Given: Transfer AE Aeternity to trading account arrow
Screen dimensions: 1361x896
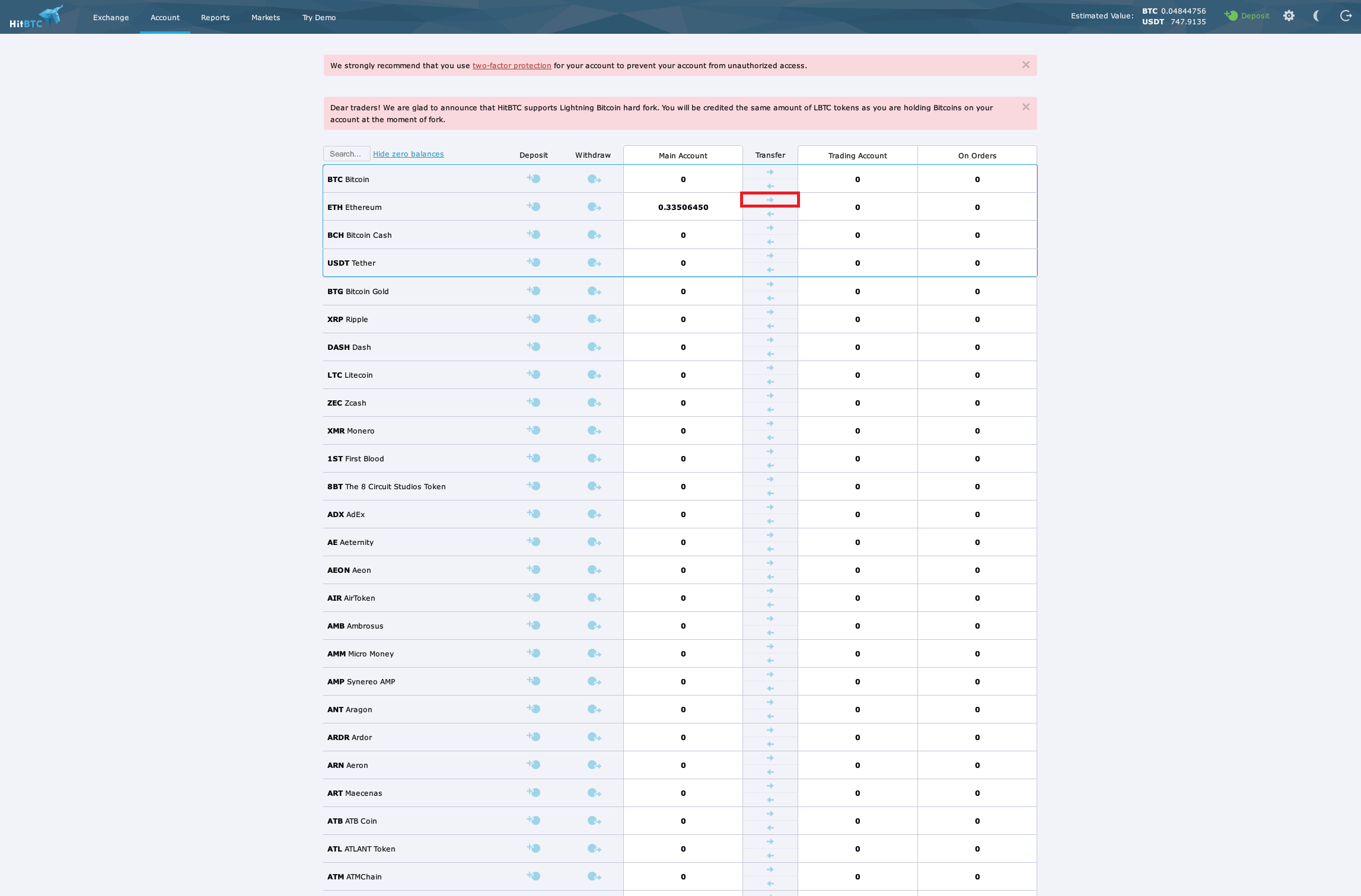Looking at the screenshot, I should (x=770, y=535).
